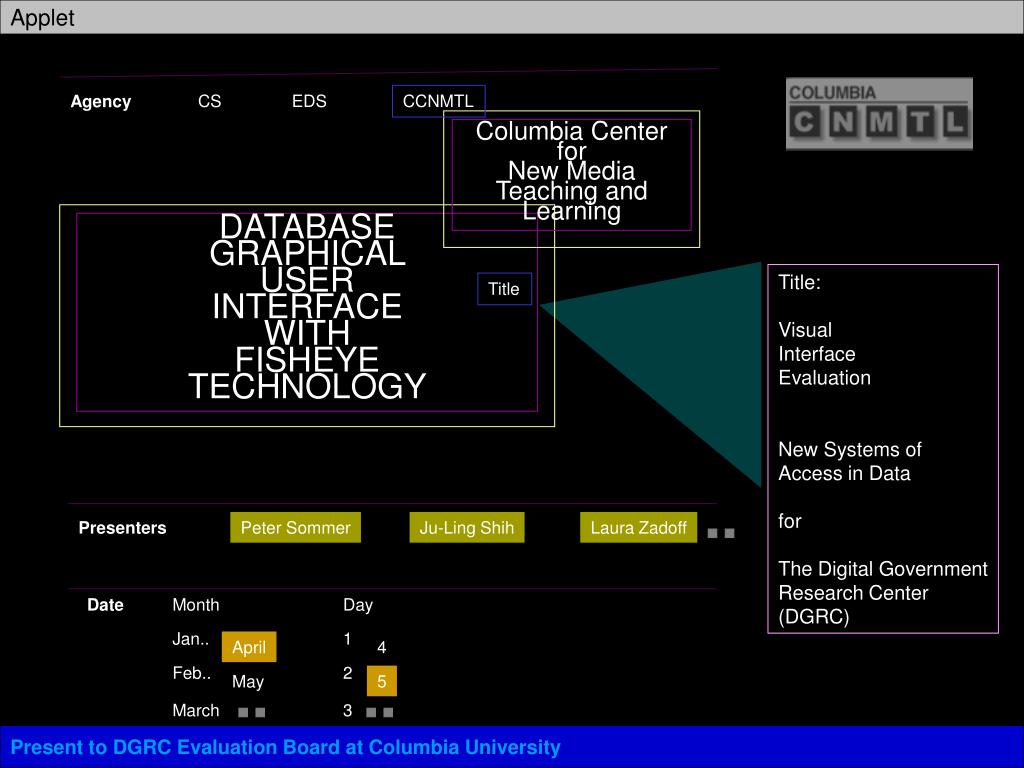The image size is (1024, 768).
Task: Choose presenter Laura Zadoff
Action: (x=639, y=528)
